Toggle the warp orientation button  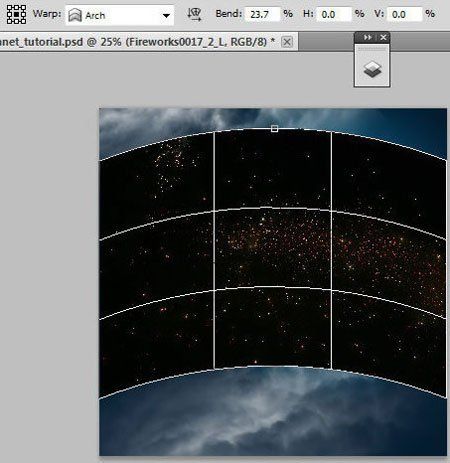[194, 14]
